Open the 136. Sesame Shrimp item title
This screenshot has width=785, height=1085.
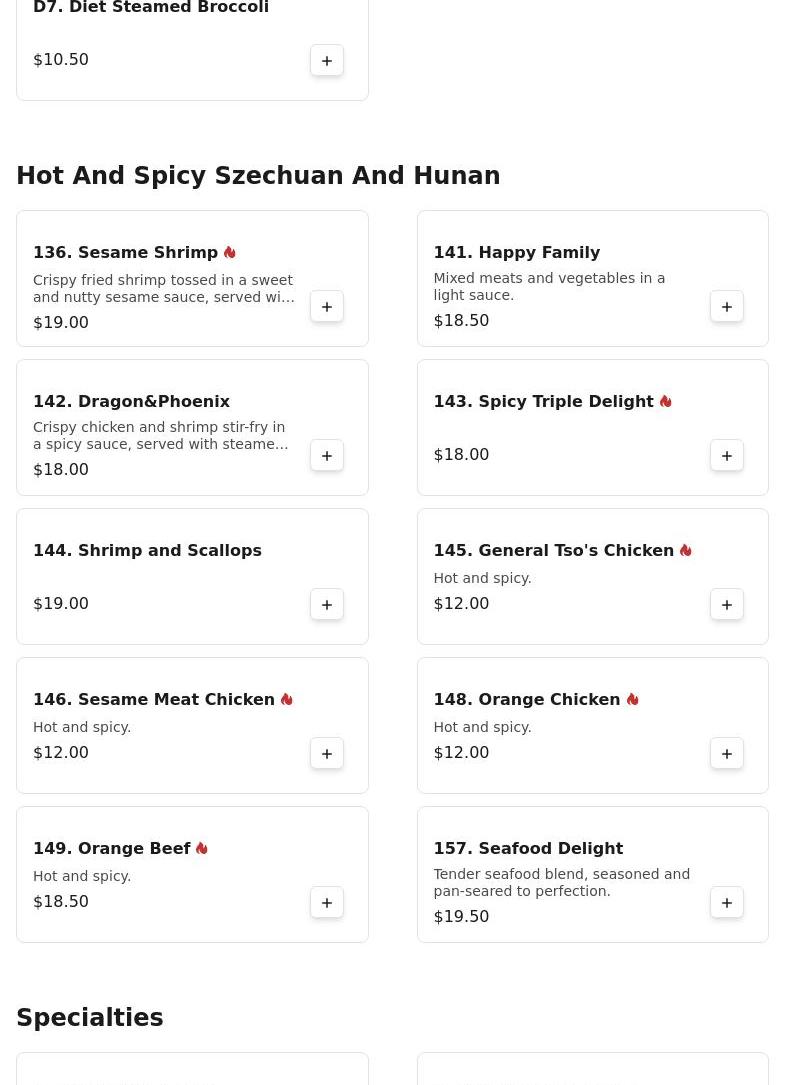[125, 252]
